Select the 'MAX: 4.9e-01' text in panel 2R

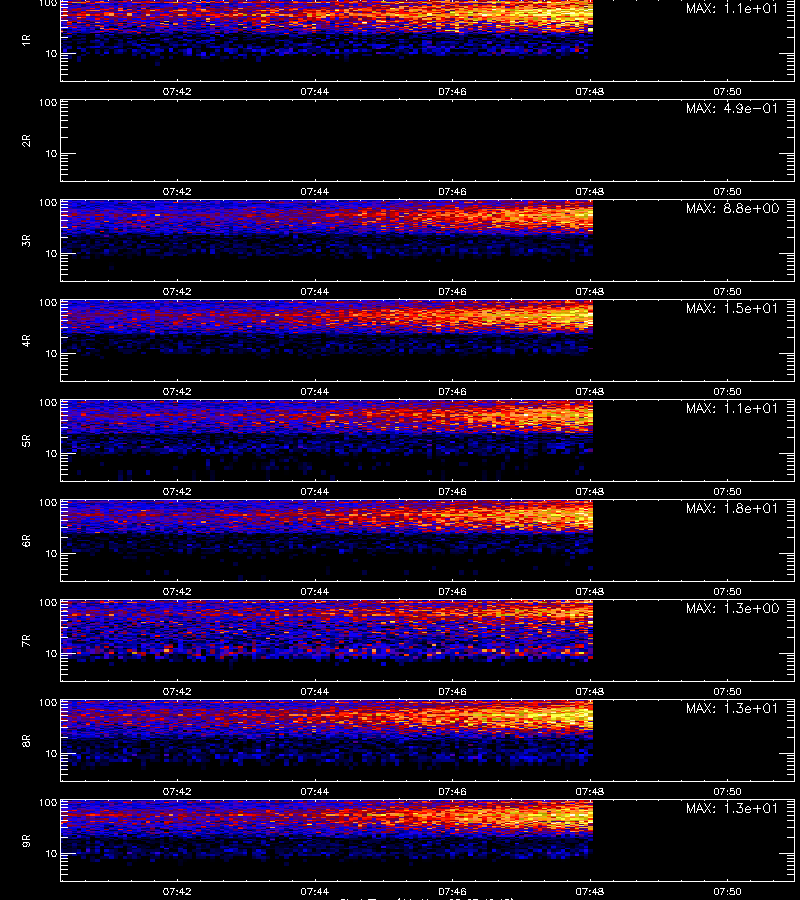[732, 108]
